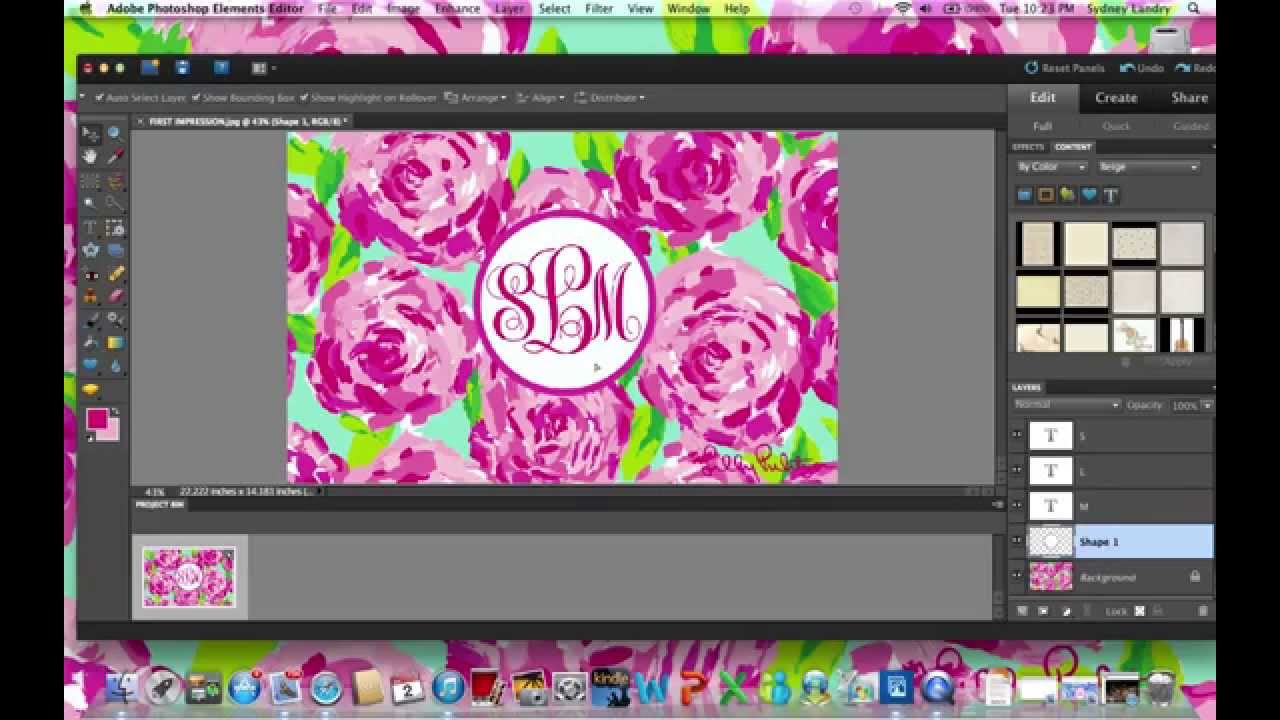Select the Smart Brush tool
This screenshot has width=1280, height=720.
[115, 321]
